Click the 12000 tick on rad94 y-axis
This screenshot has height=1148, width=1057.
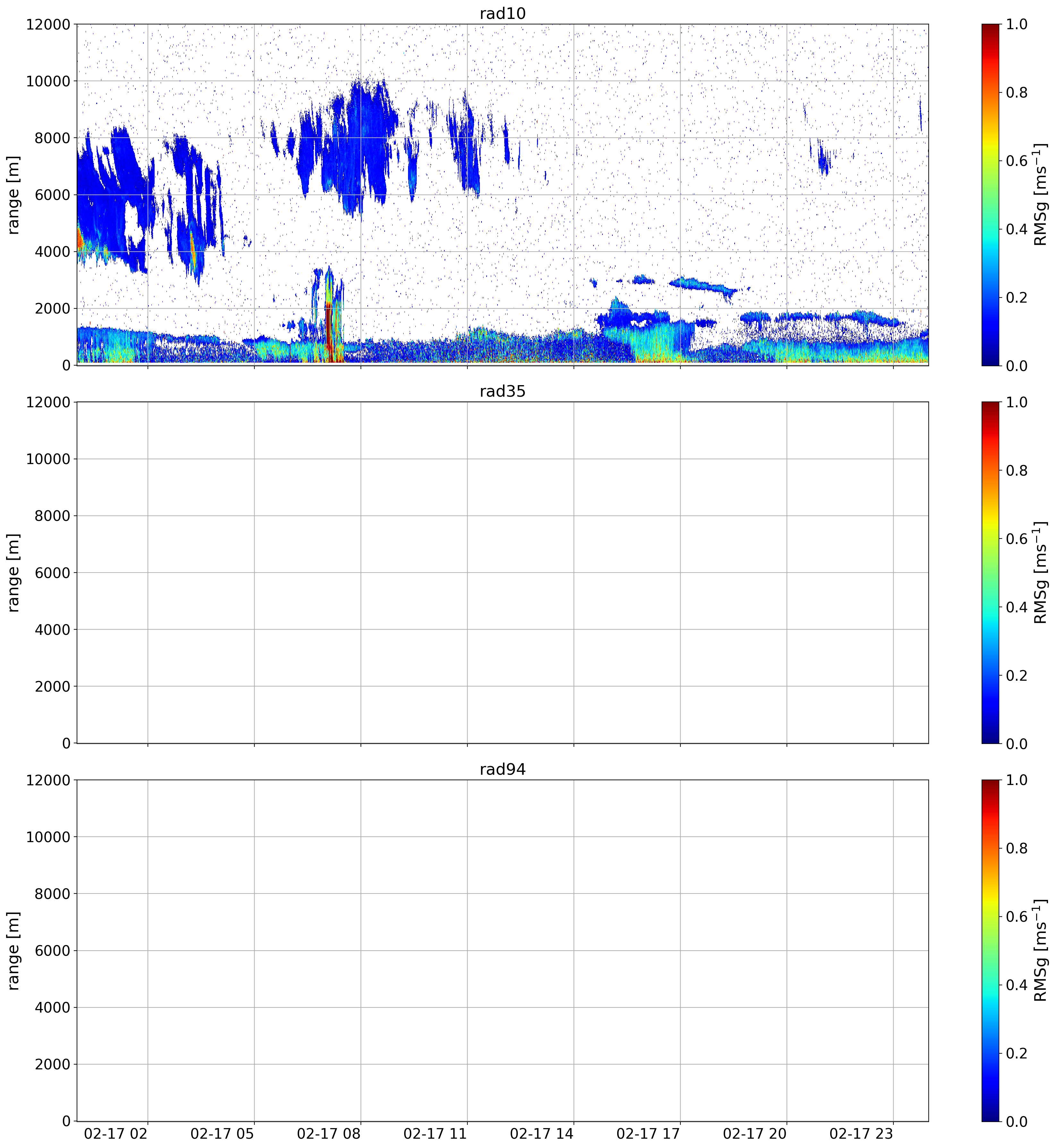pos(48,780)
